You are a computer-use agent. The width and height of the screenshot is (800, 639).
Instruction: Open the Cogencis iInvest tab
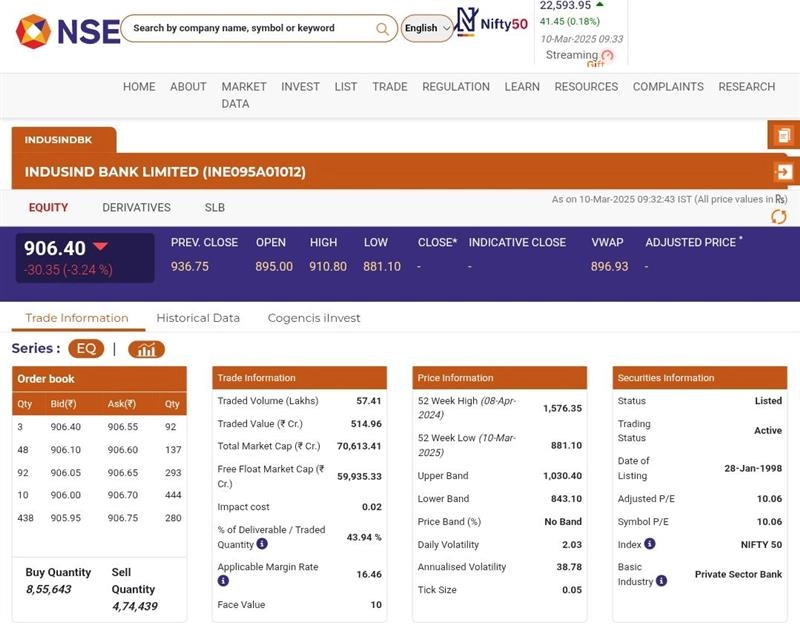313,318
